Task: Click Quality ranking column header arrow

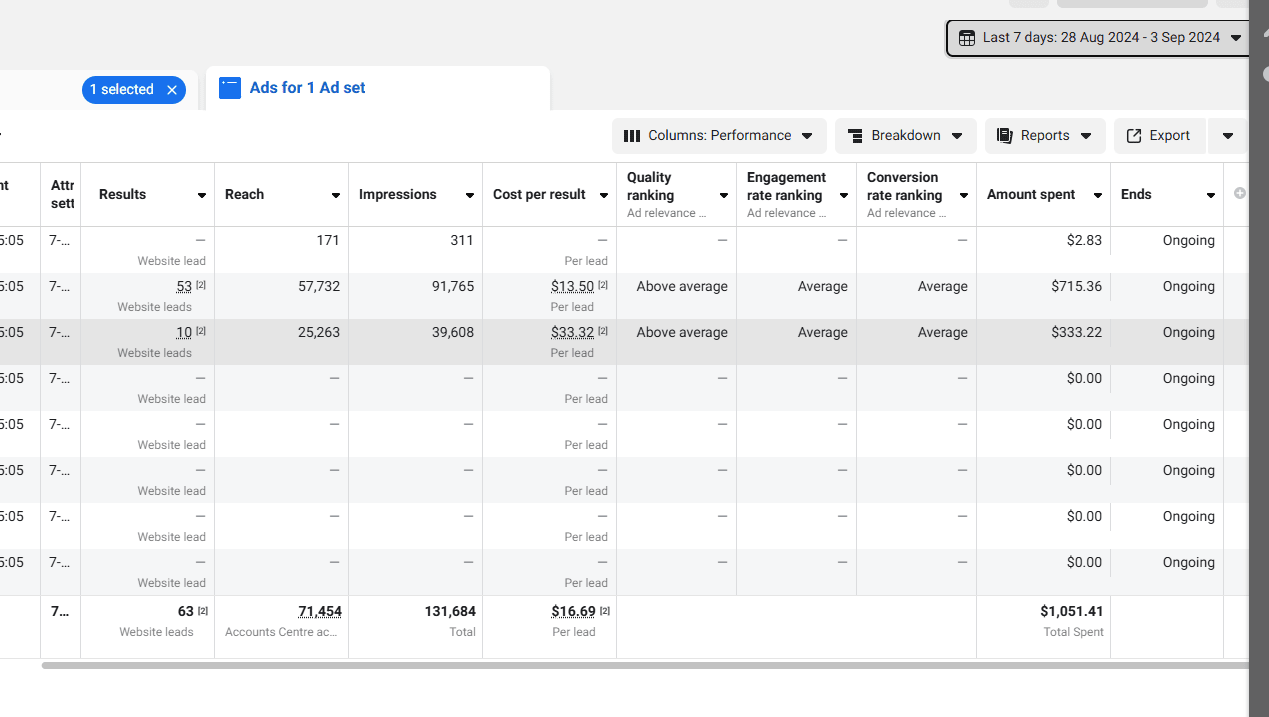Action: click(x=724, y=196)
